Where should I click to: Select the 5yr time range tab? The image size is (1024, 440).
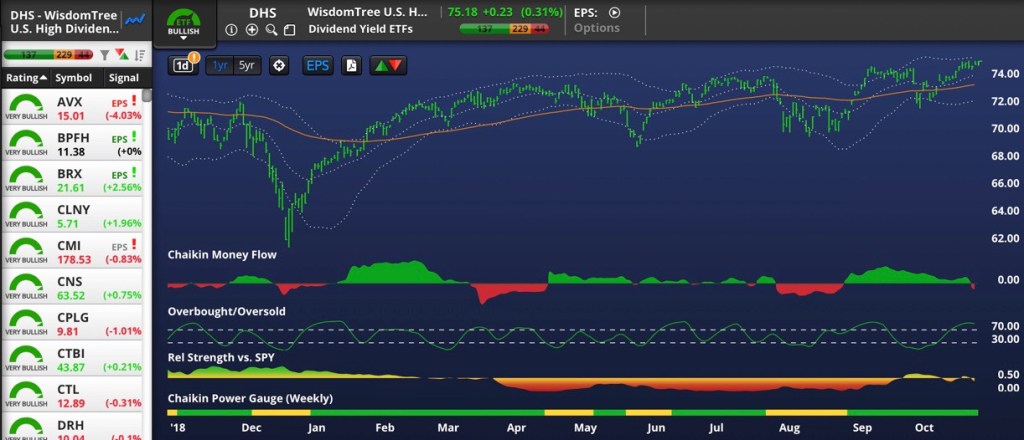246,66
